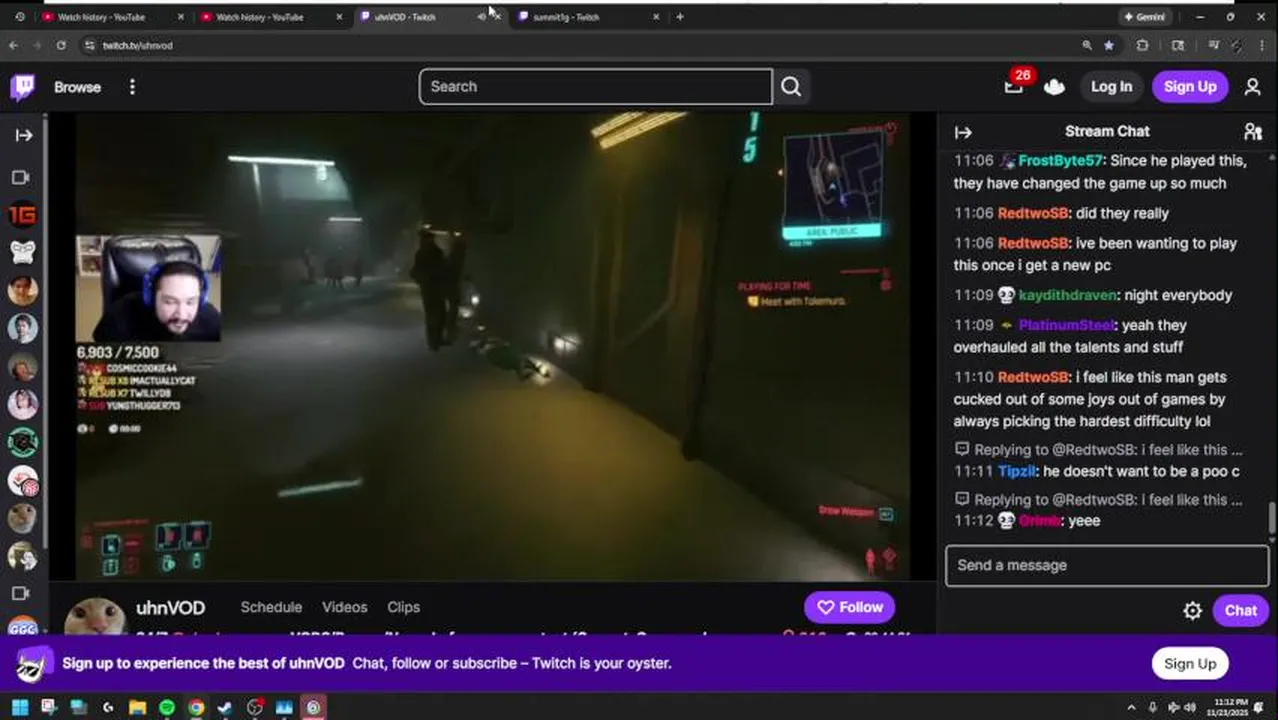Open the more options three-dot menu
Viewport: 1278px width, 720px height.
pos(132,87)
